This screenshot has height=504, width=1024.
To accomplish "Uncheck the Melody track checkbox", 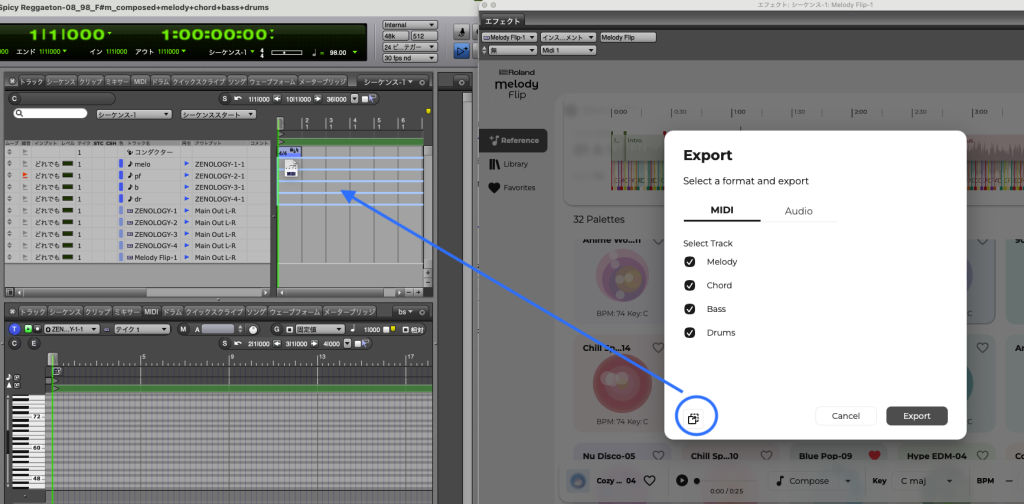I will [689, 262].
